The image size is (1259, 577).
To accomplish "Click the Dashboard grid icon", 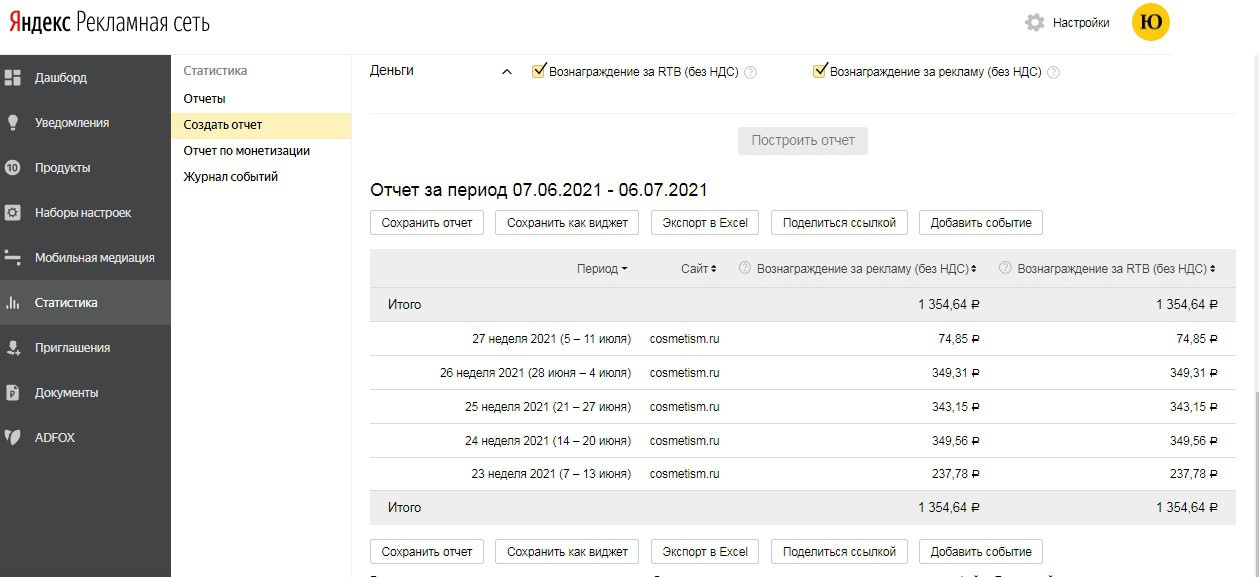I will point(13,77).
